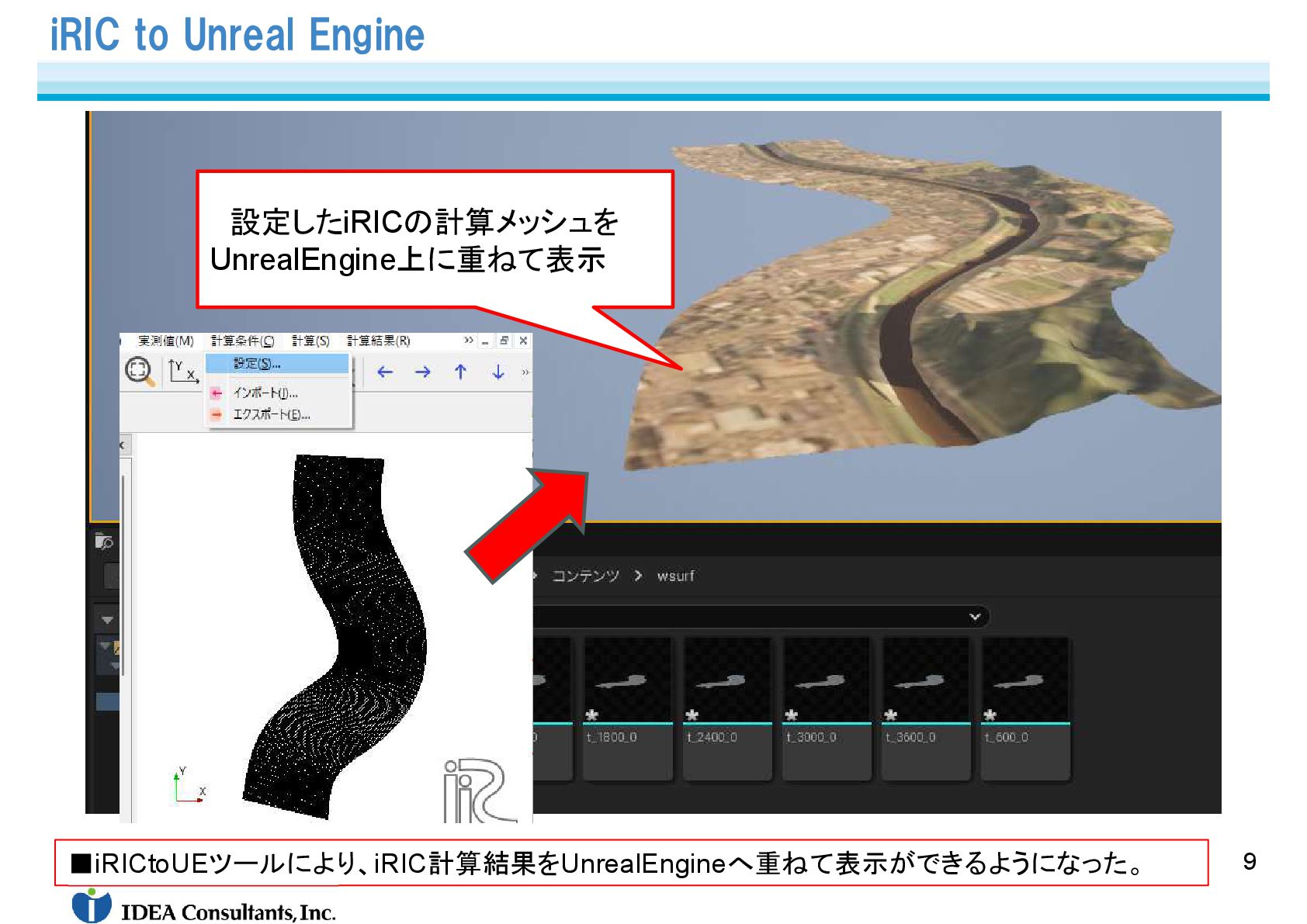Open the 実測値(M) menu
Viewport: 1307px width, 924px height.
click(166, 341)
